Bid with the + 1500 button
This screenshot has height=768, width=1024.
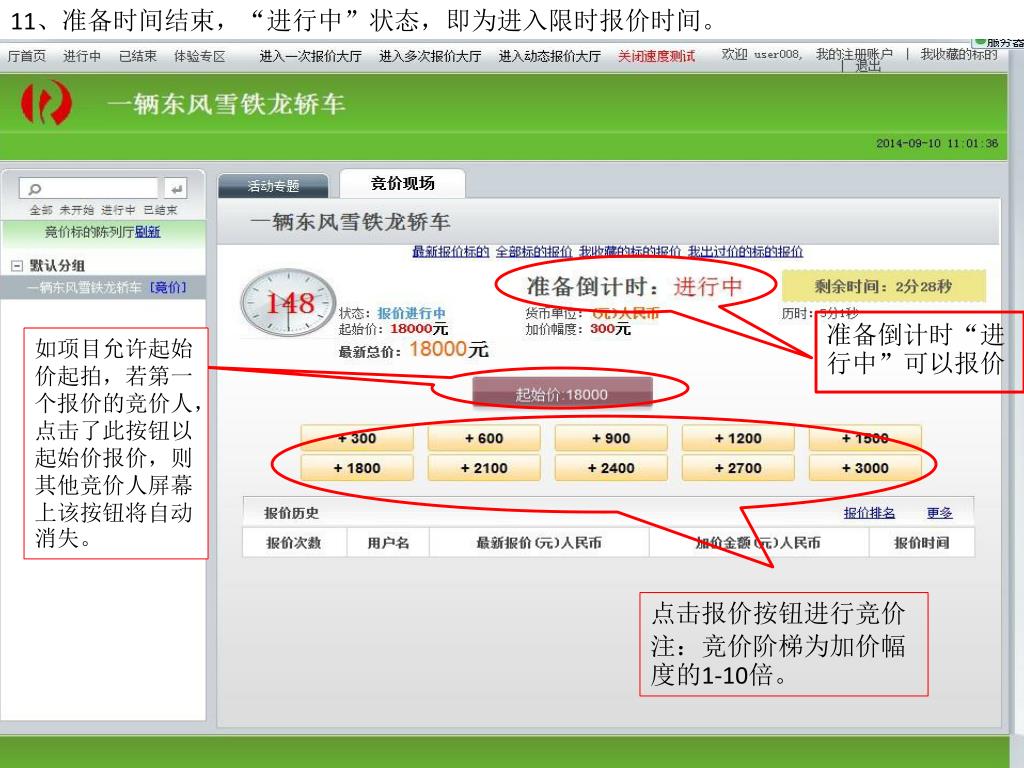[865, 438]
